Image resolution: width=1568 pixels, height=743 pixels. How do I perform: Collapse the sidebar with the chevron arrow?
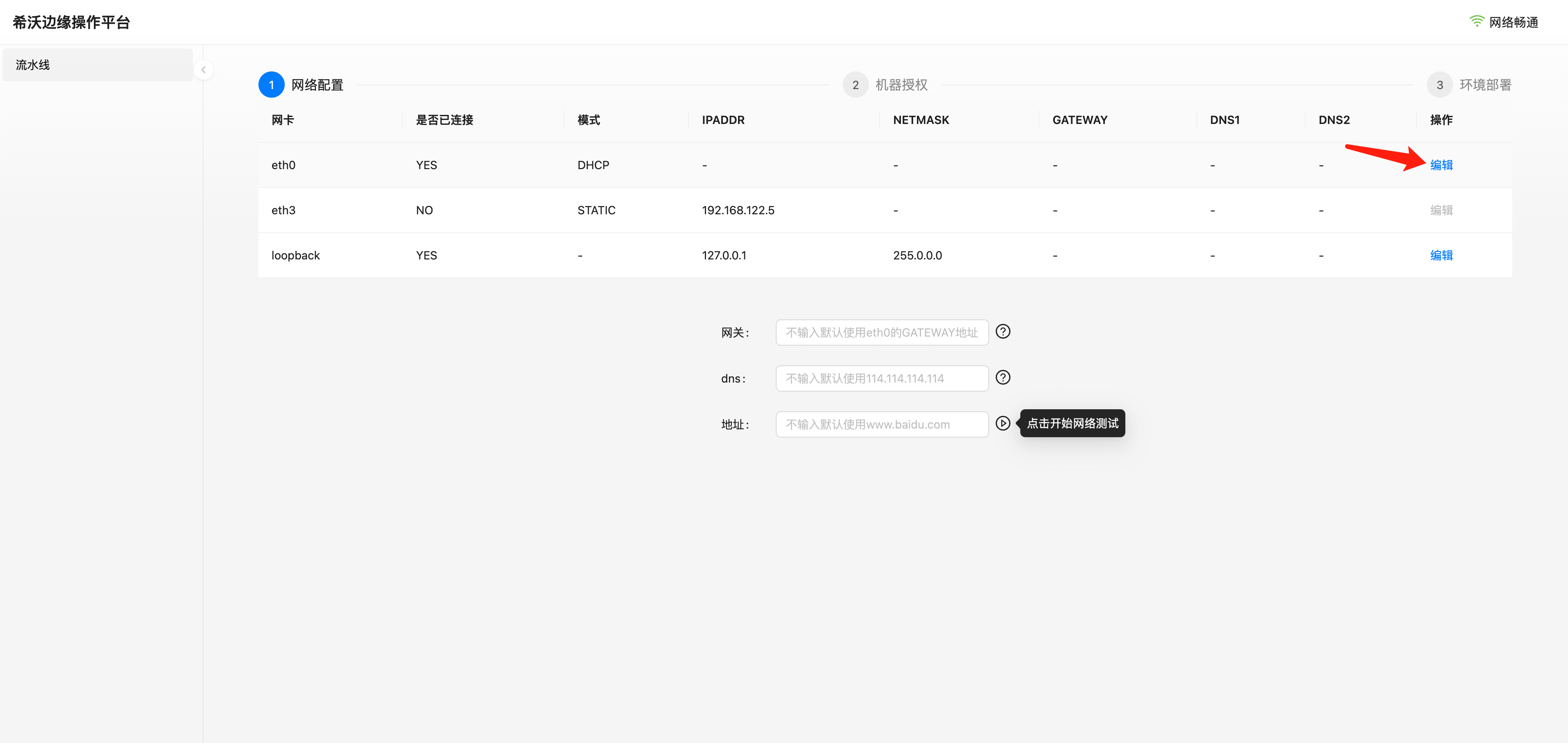coord(203,70)
